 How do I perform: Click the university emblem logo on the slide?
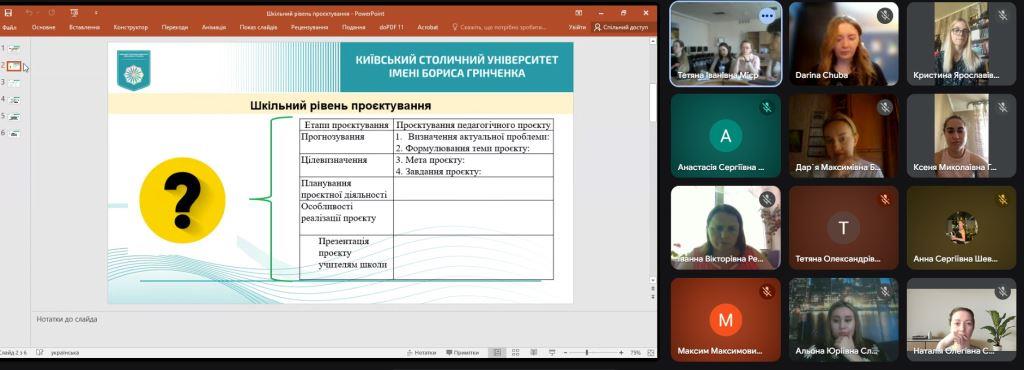pyautogui.click(x=133, y=69)
